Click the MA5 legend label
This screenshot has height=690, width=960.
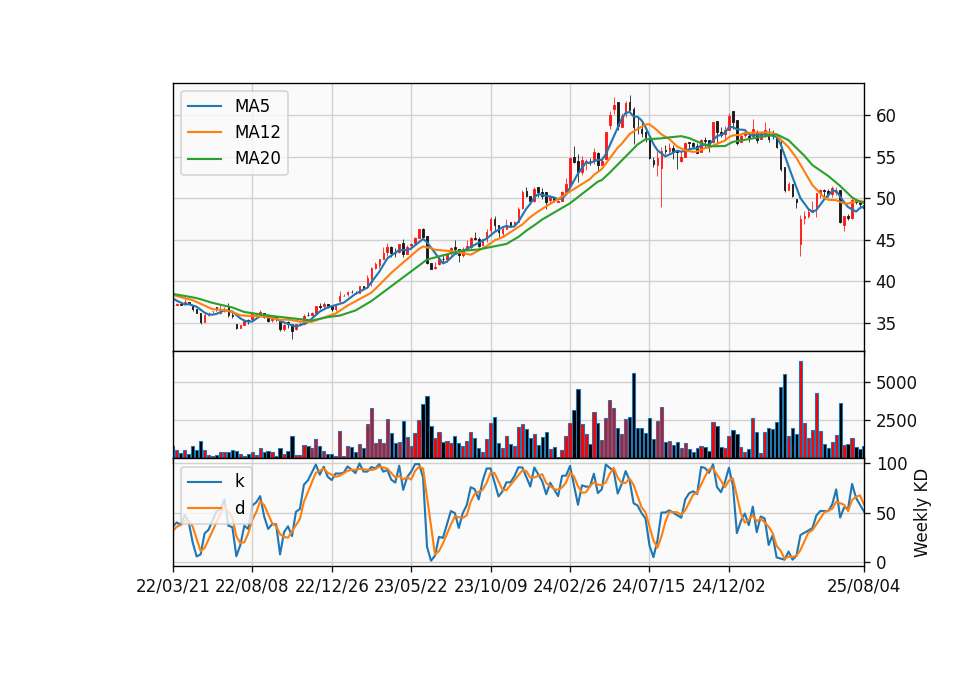tap(252, 106)
